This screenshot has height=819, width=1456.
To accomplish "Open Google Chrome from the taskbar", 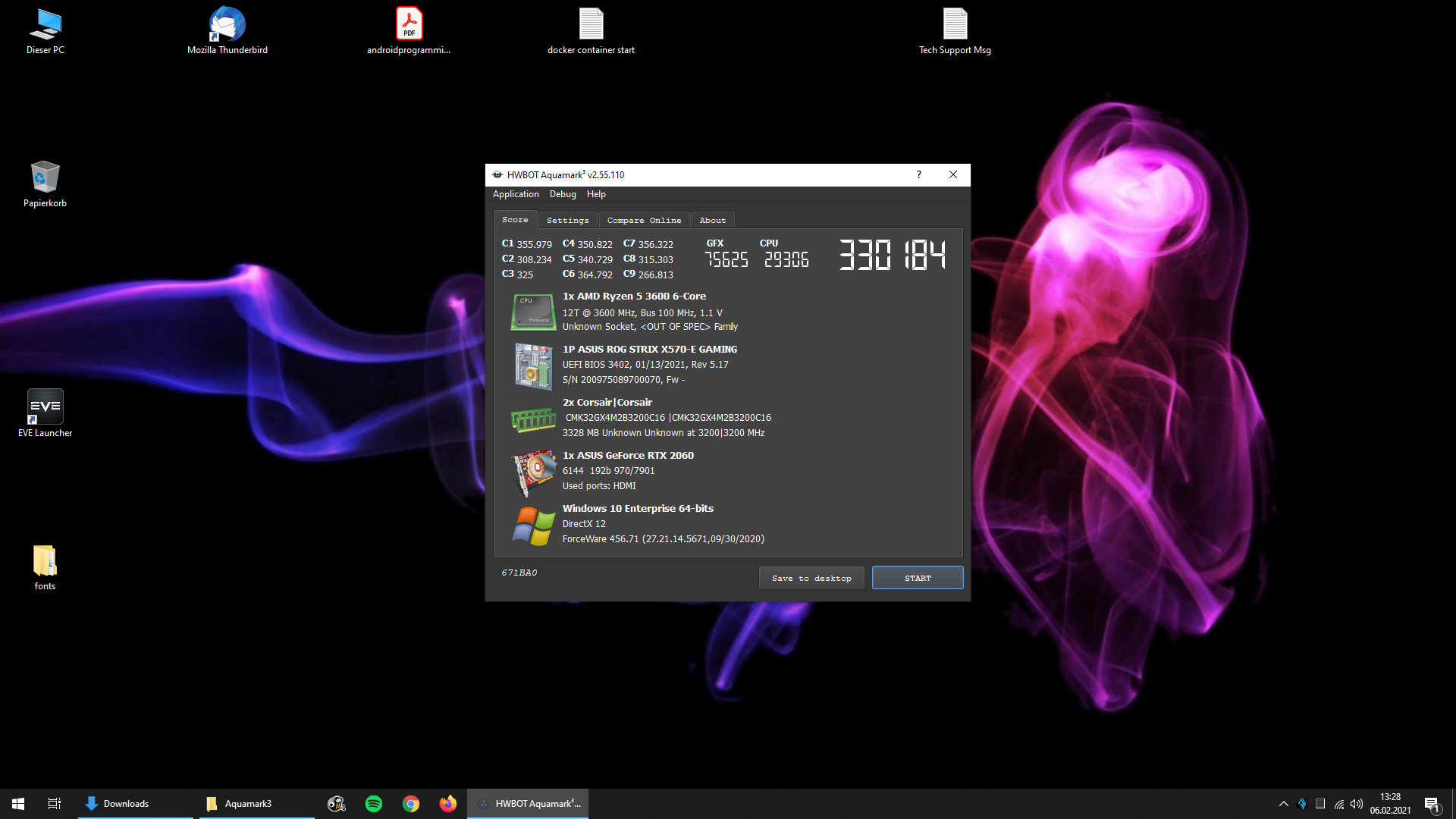I will 411,804.
